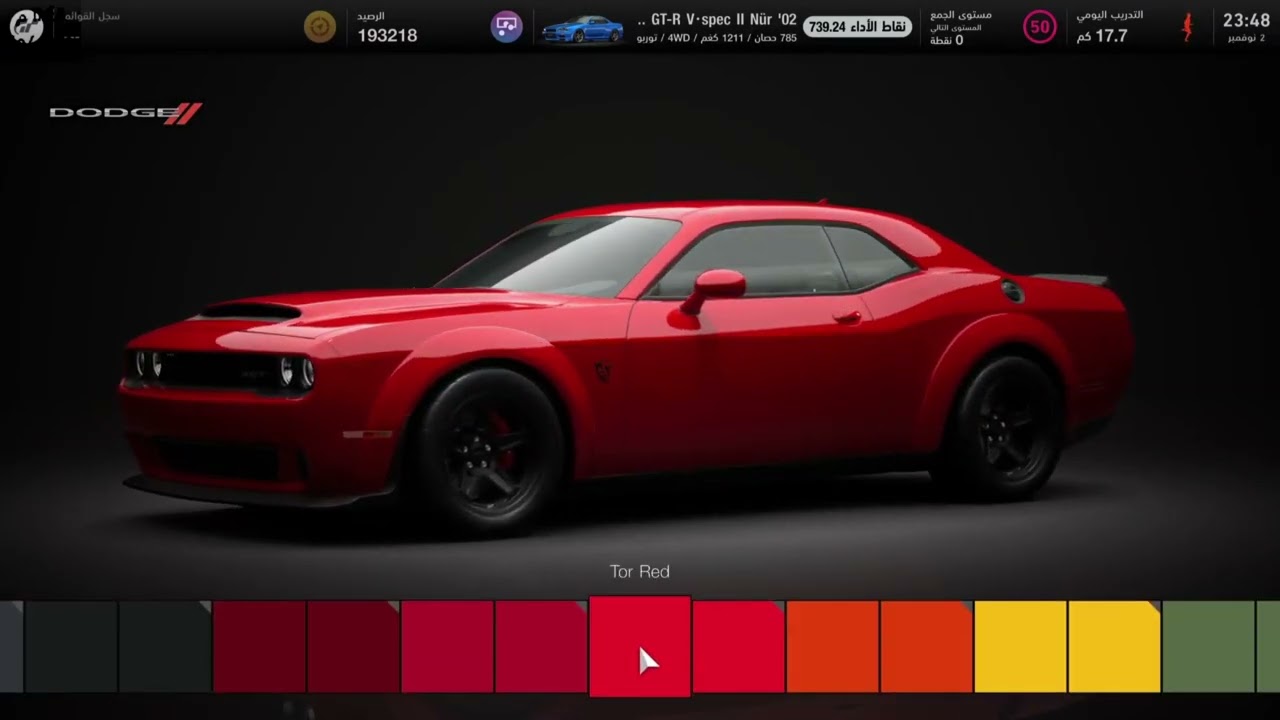
Task: Select the orange swatch with corner mark
Action: pyautogui.click(x=926, y=646)
